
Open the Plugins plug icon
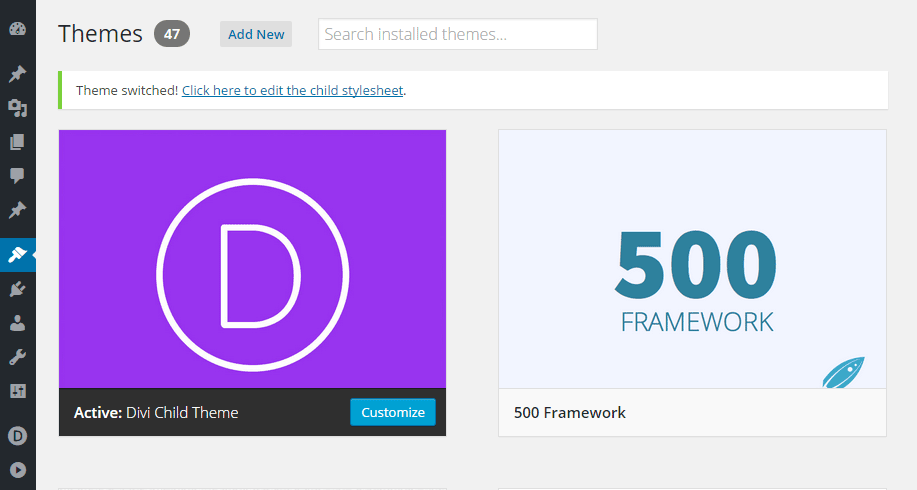tap(18, 289)
